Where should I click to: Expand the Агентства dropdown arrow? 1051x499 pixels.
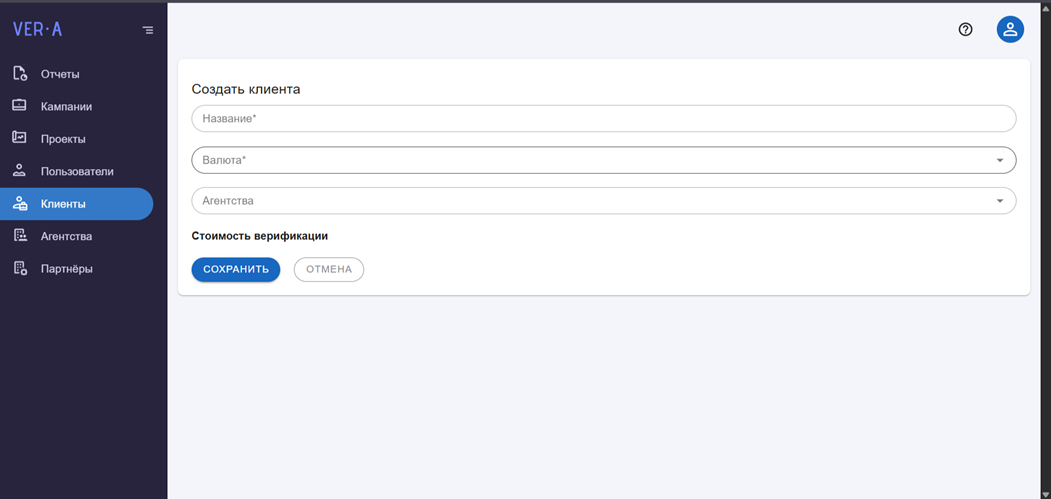pyautogui.click(x=999, y=201)
